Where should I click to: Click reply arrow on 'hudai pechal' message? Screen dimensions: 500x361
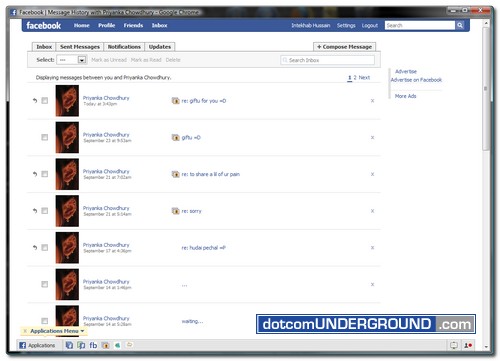[35, 247]
